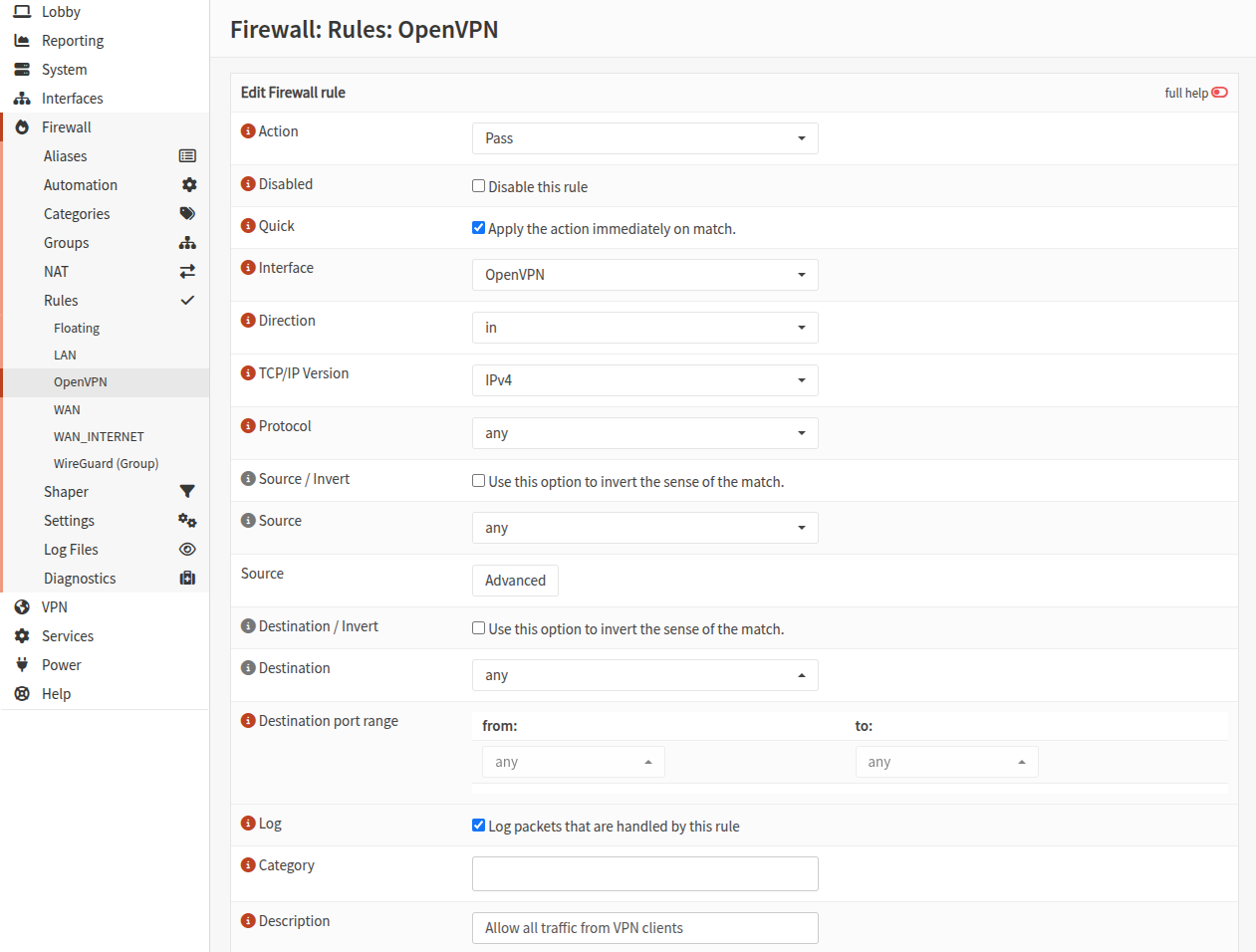Toggle the full help switch
Image resolution: width=1256 pixels, height=952 pixels.
point(1219,93)
